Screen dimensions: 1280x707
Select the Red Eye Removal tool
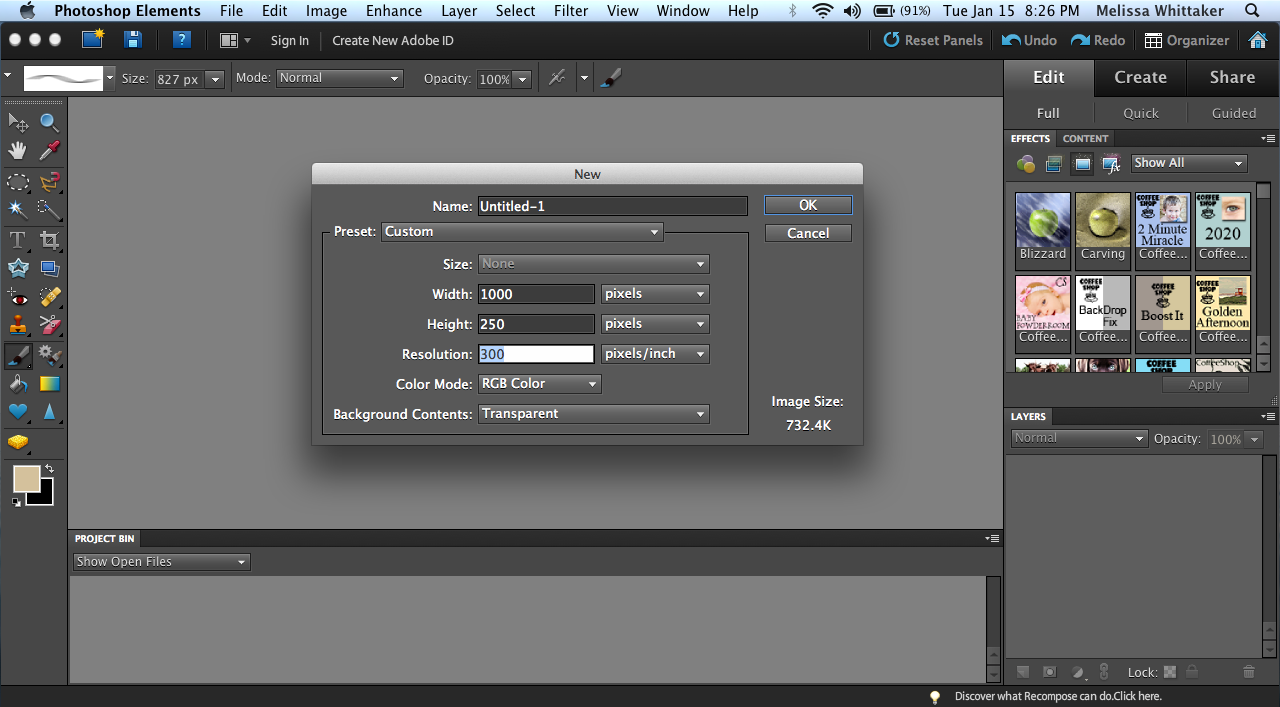pyautogui.click(x=18, y=297)
